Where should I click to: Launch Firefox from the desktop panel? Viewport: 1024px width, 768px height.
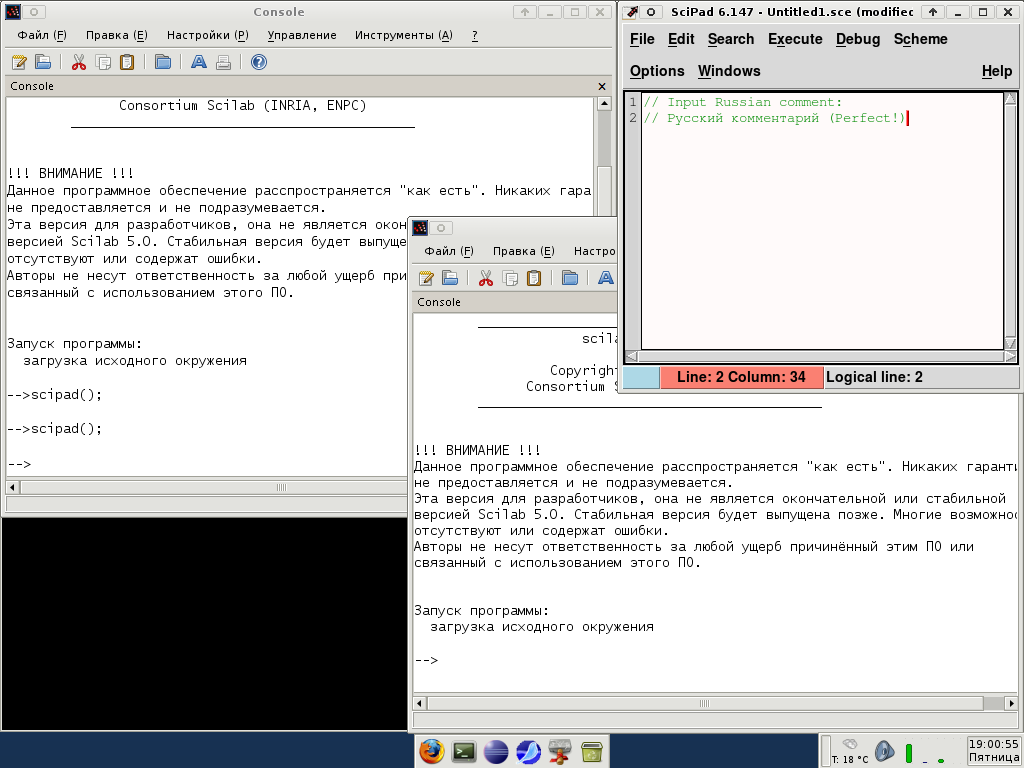click(432, 751)
